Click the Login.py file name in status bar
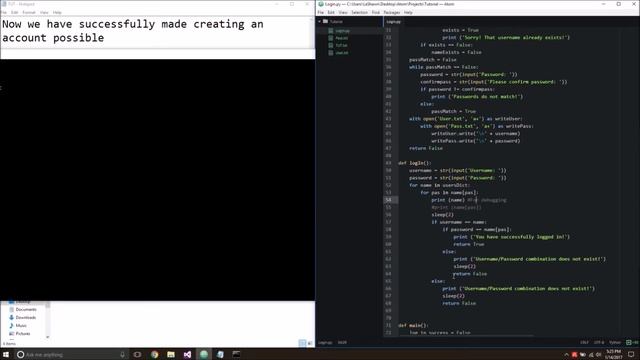 [x=325, y=342]
